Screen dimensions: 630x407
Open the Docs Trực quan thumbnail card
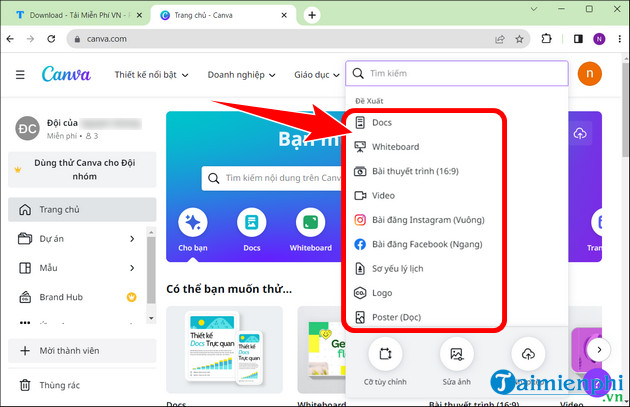(225, 350)
